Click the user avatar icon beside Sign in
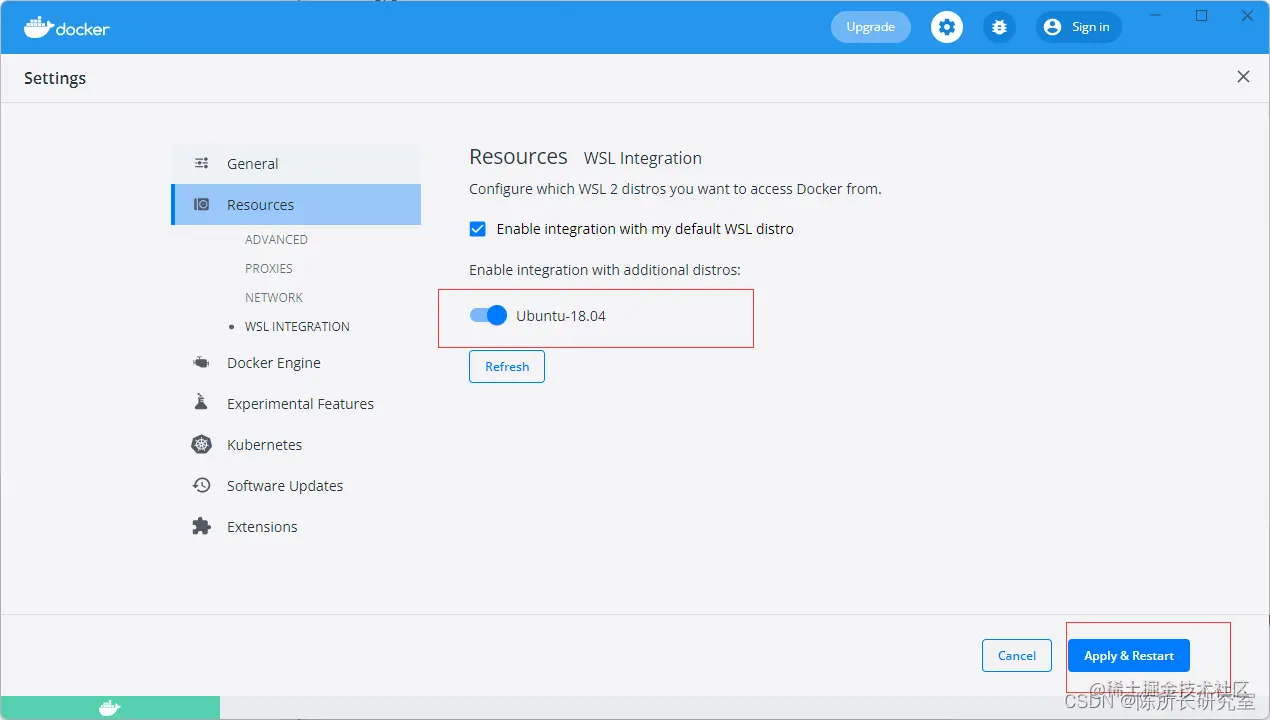Viewport: 1270px width, 720px height. pos(1052,27)
